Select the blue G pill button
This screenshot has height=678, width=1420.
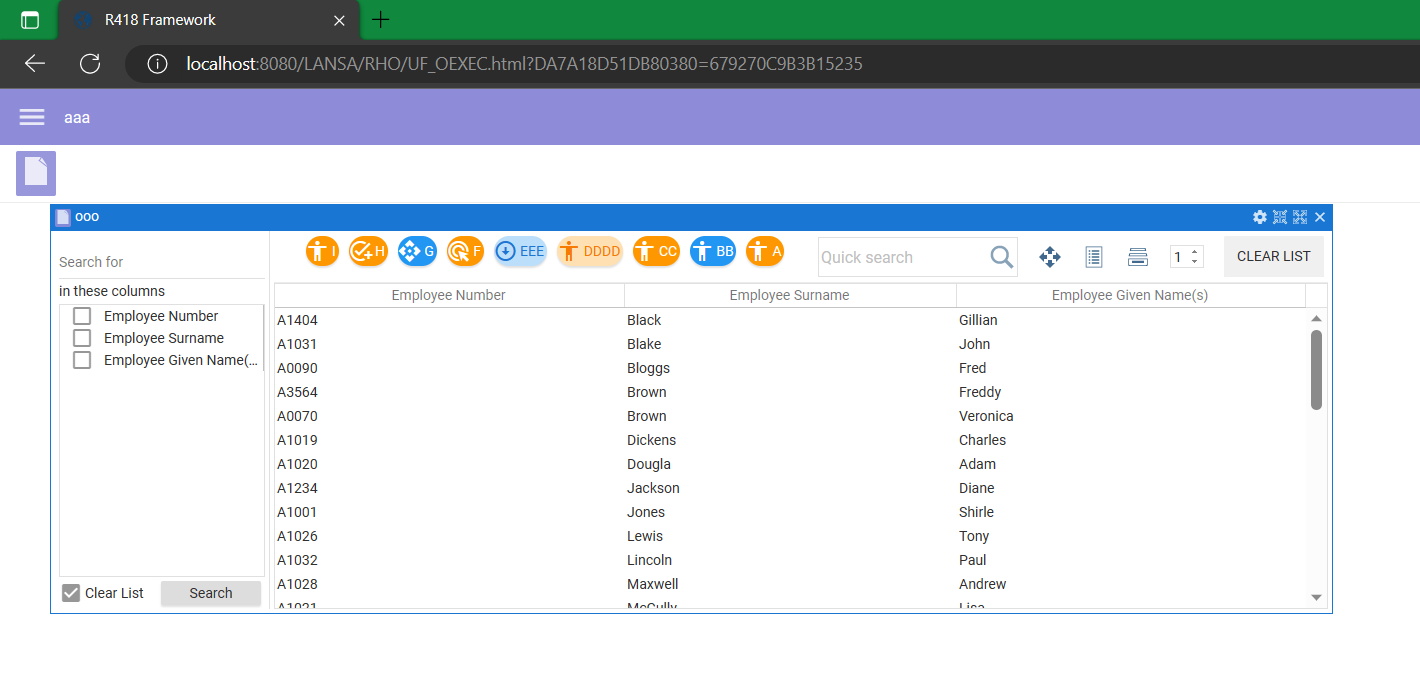[x=417, y=251]
